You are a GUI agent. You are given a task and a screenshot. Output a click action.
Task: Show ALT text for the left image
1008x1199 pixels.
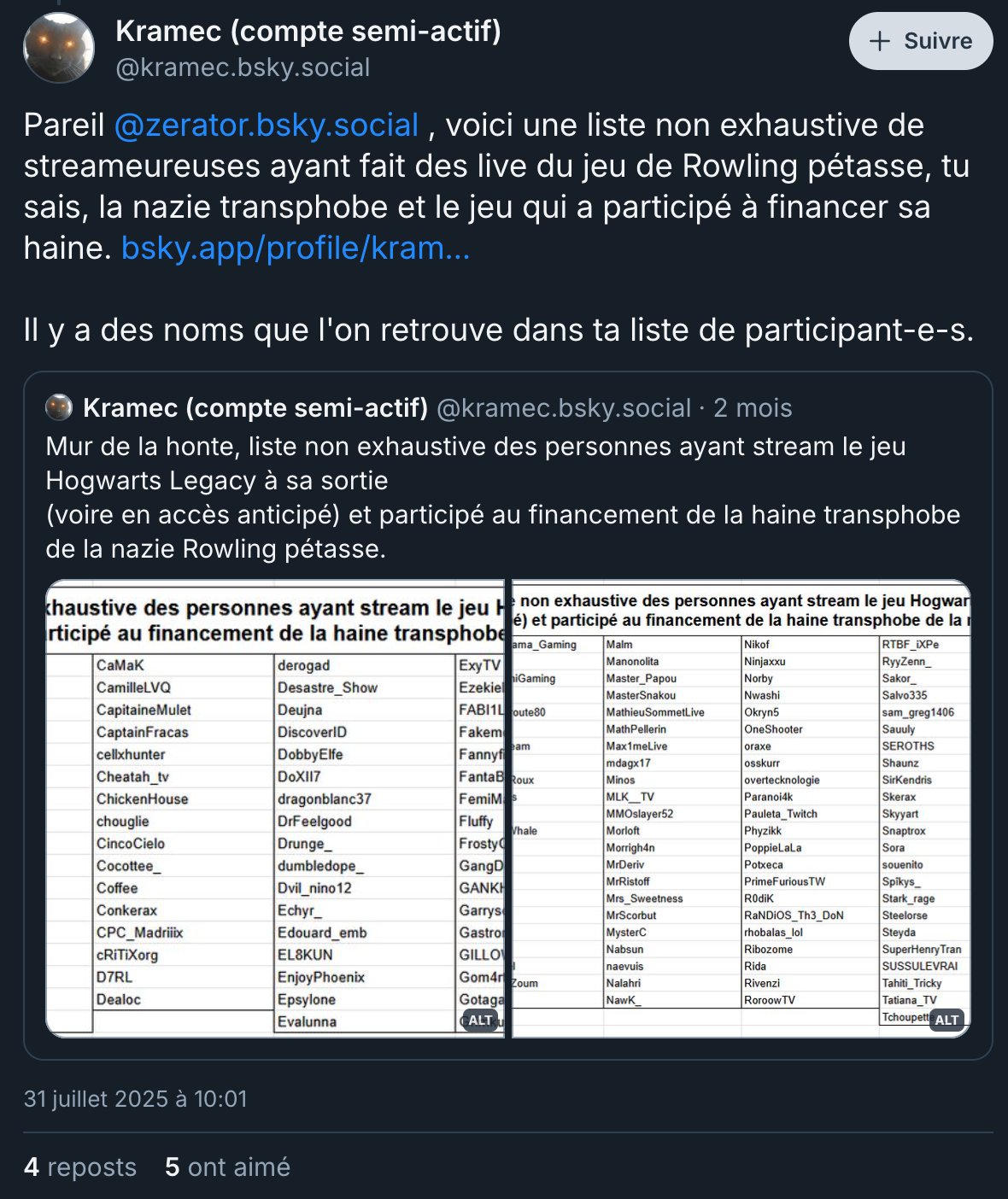(480, 1020)
